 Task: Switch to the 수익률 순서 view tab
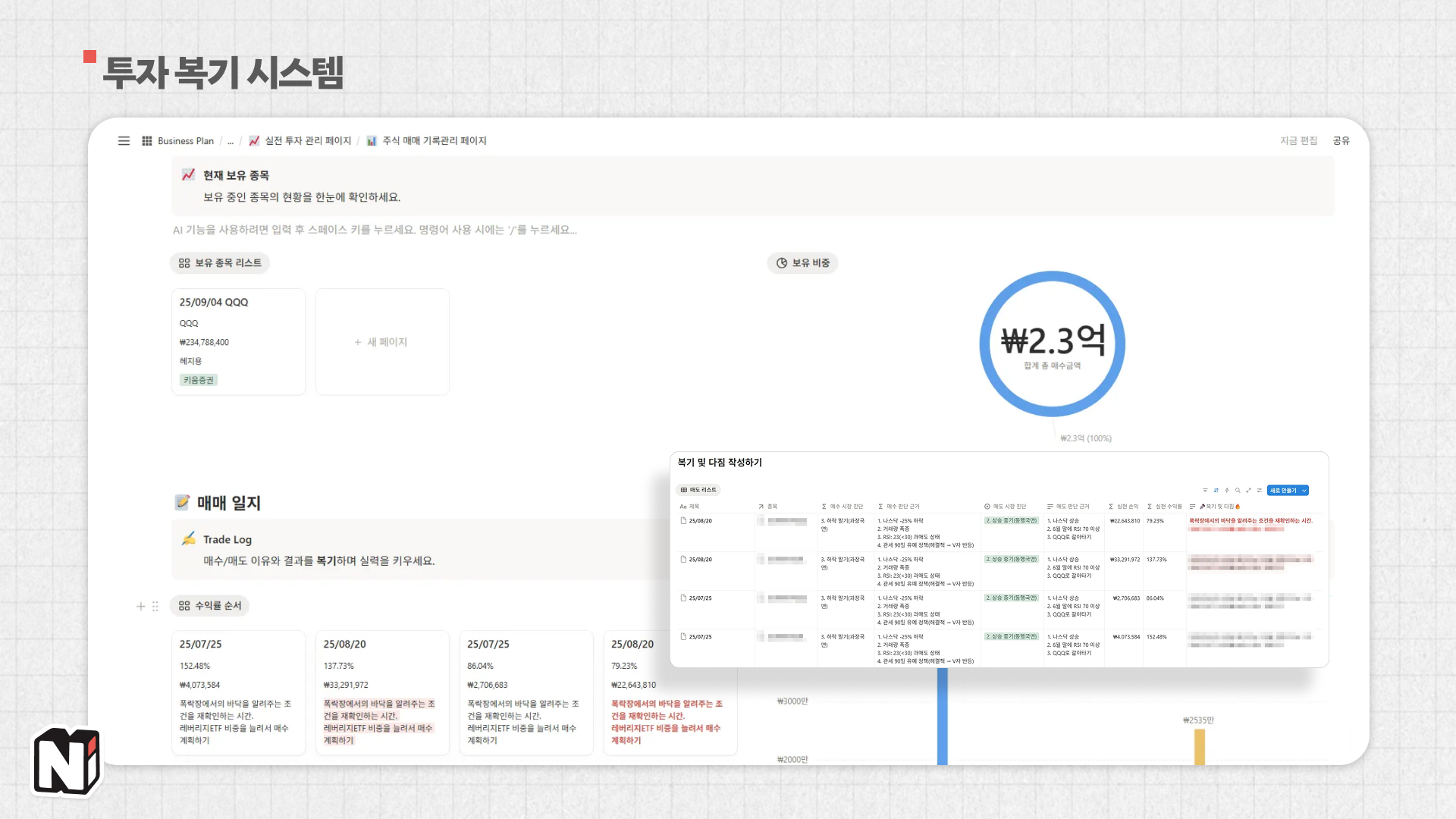210,606
